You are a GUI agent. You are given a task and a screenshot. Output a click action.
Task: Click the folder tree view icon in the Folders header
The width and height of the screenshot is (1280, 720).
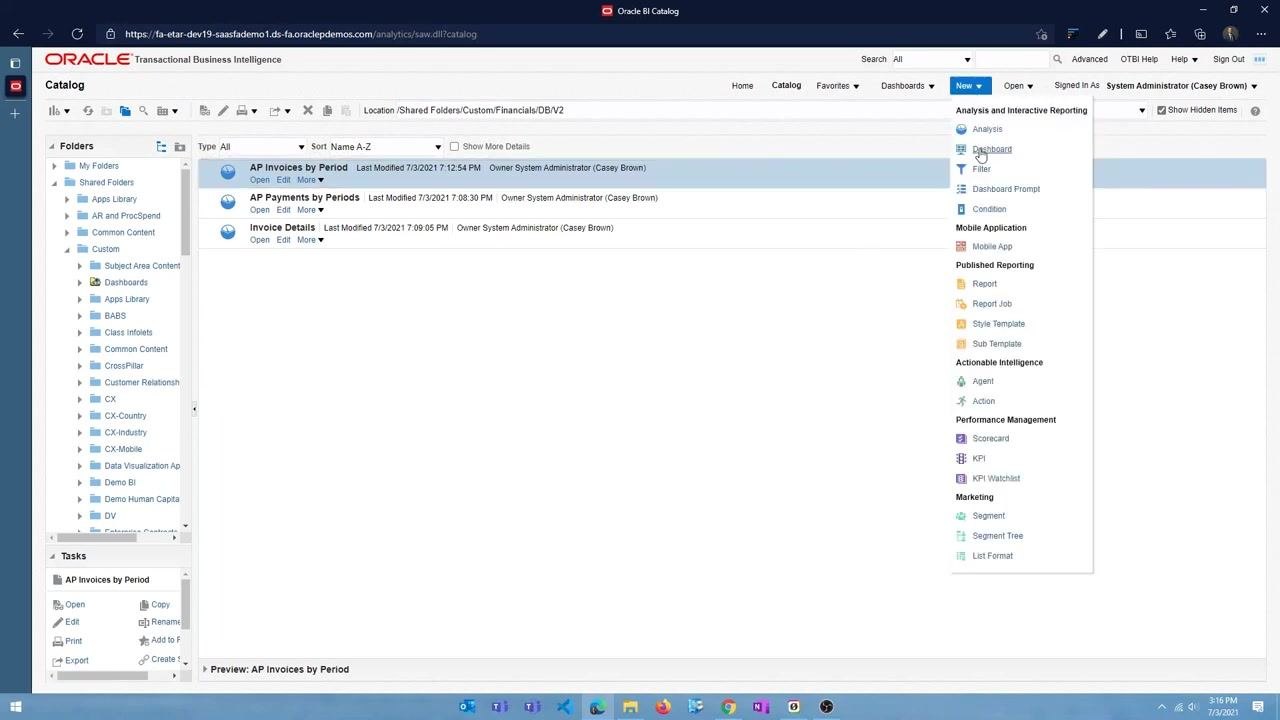(x=161, y=147)
